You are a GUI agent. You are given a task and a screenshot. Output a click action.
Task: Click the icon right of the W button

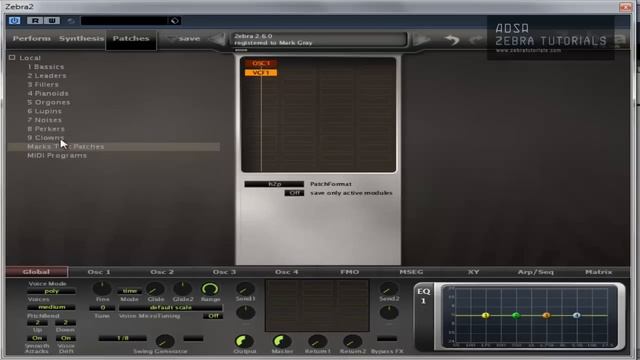point(71,20)
